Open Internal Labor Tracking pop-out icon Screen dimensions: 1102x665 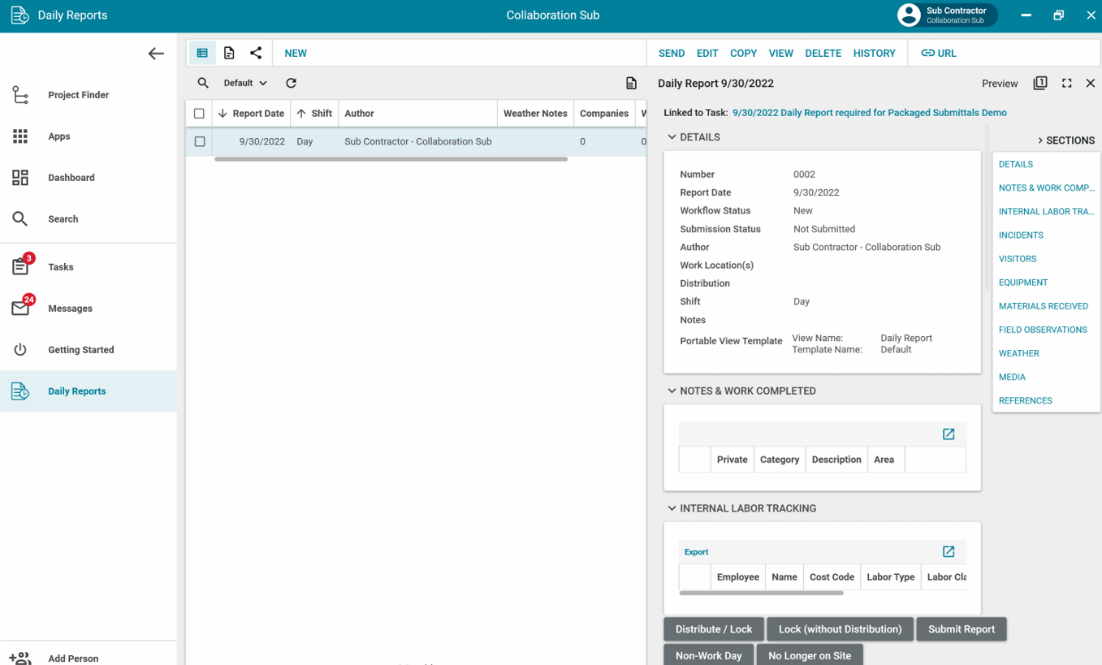[948, 552]
